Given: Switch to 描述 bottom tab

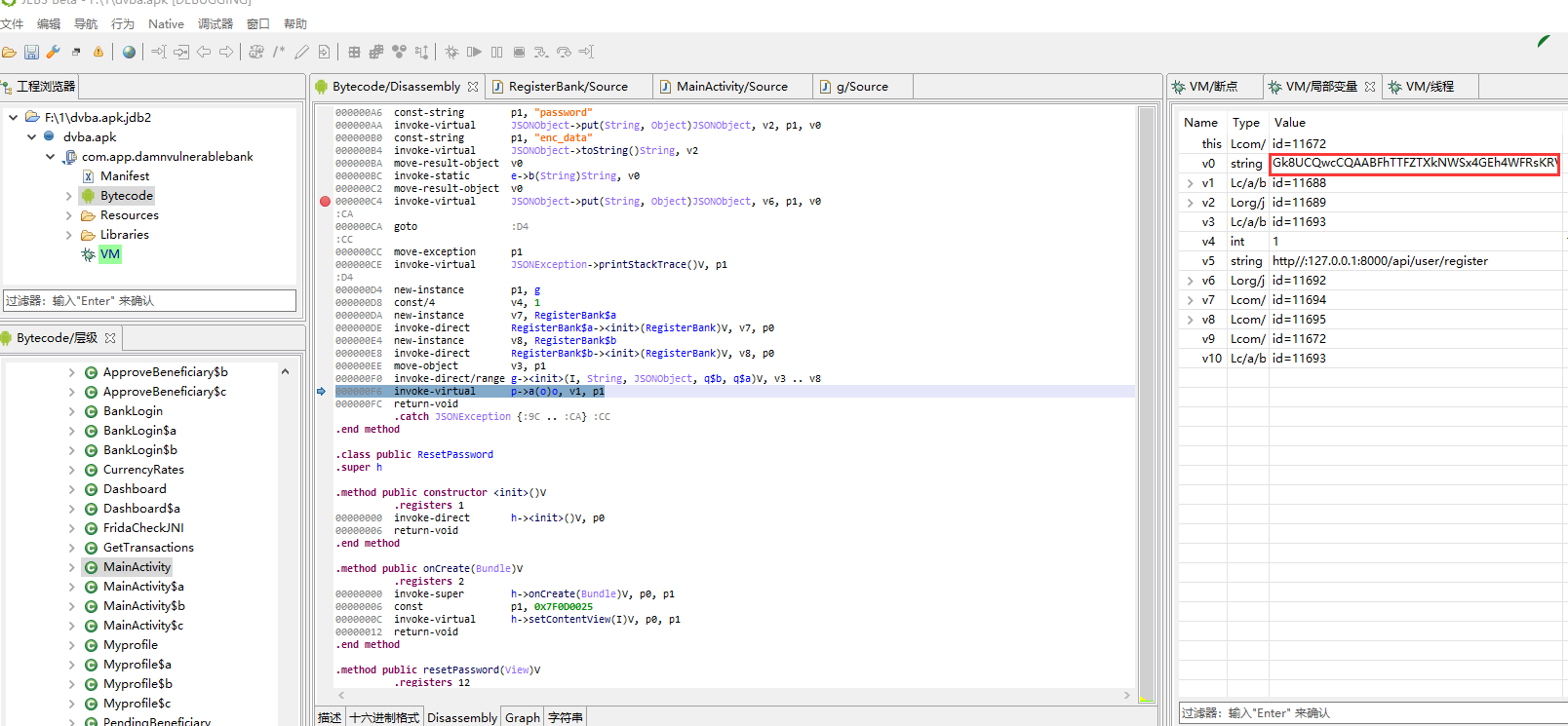Looking at the screenshot, I should coord(330,717).
